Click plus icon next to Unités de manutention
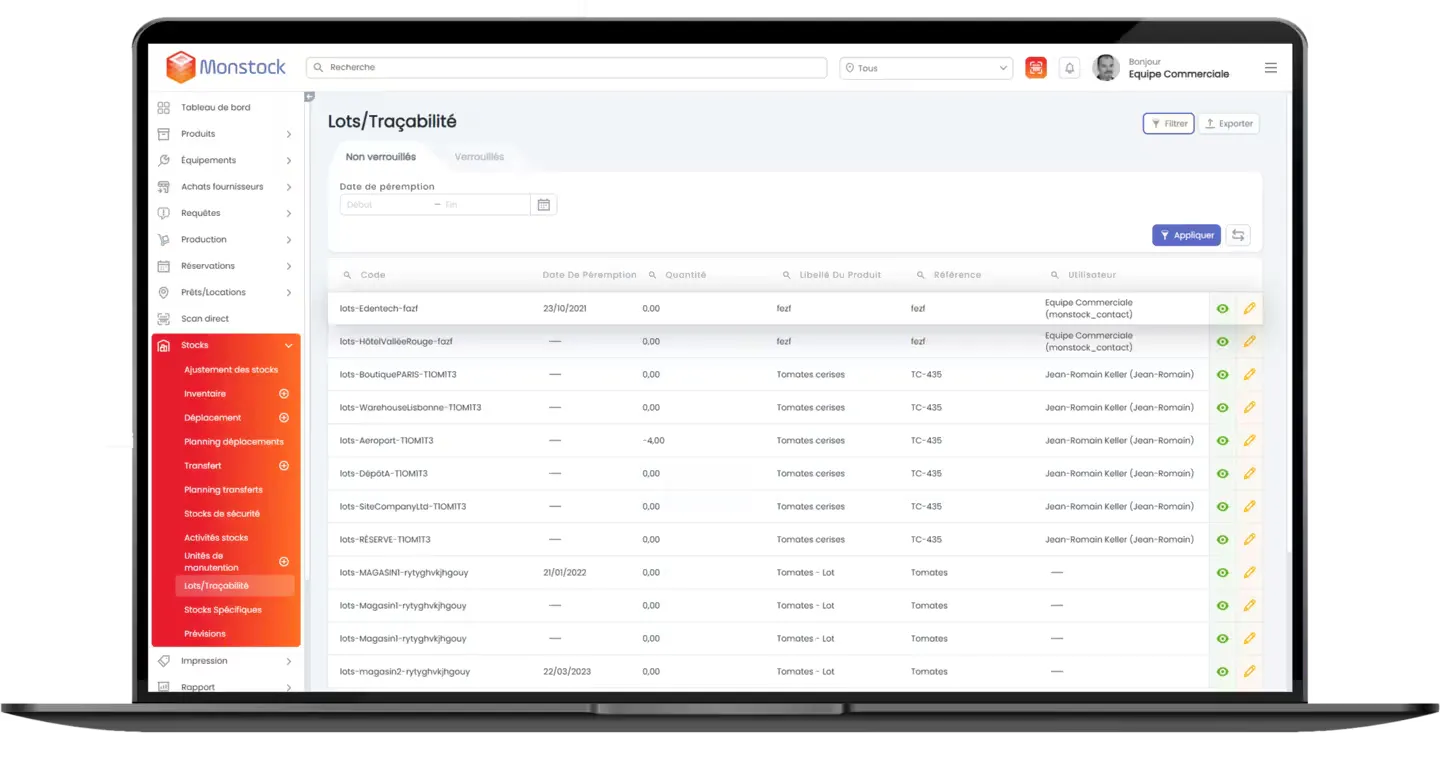 (284, 562)
